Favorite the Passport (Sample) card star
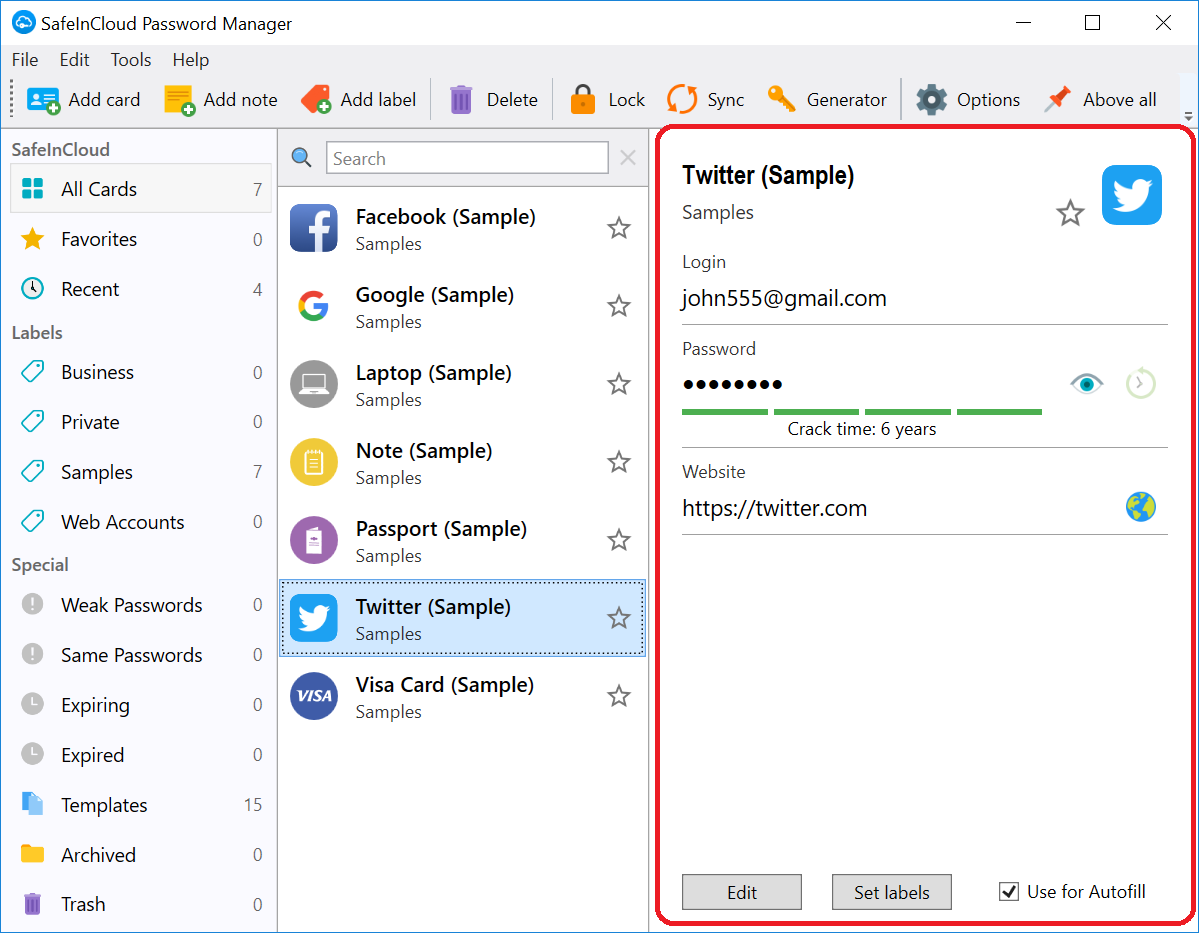The image size is (1199, 933). tap(619, 540)
